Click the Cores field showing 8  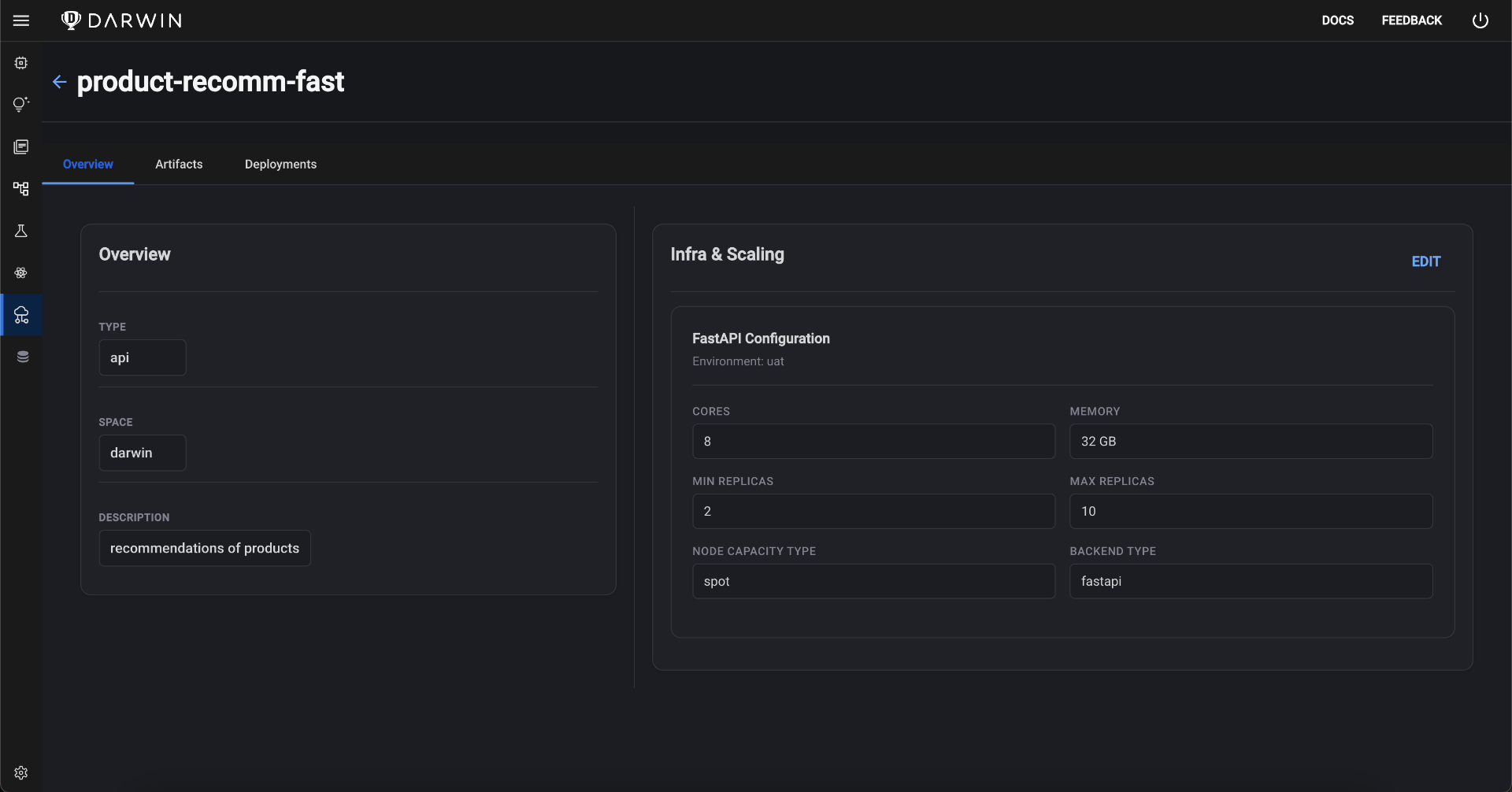coord(873,442)
